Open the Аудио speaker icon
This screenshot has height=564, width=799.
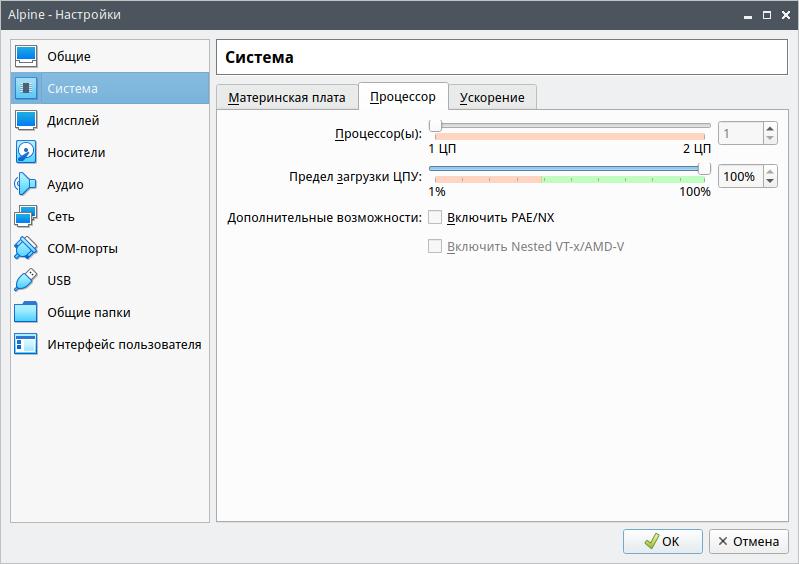pyautogui.click(x=25, y=184)
